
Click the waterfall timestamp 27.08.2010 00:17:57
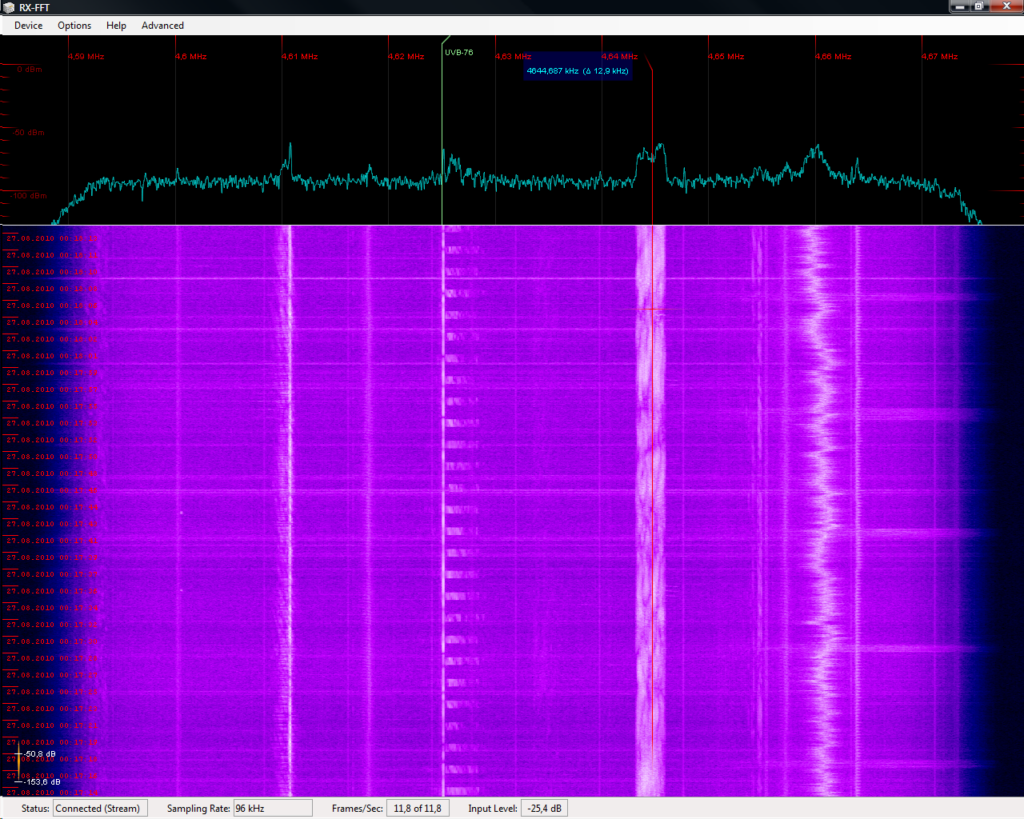[x=52, y=389]
